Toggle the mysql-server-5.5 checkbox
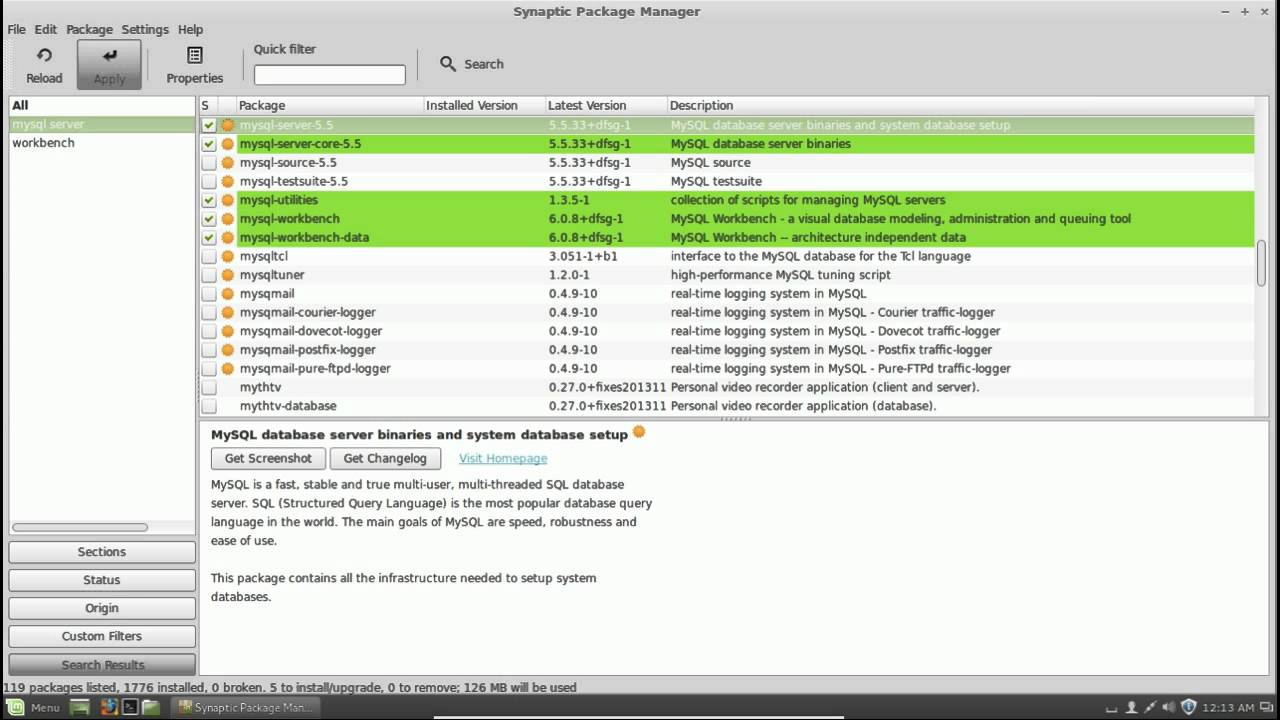1280x720 pixels. pos(209,126)
